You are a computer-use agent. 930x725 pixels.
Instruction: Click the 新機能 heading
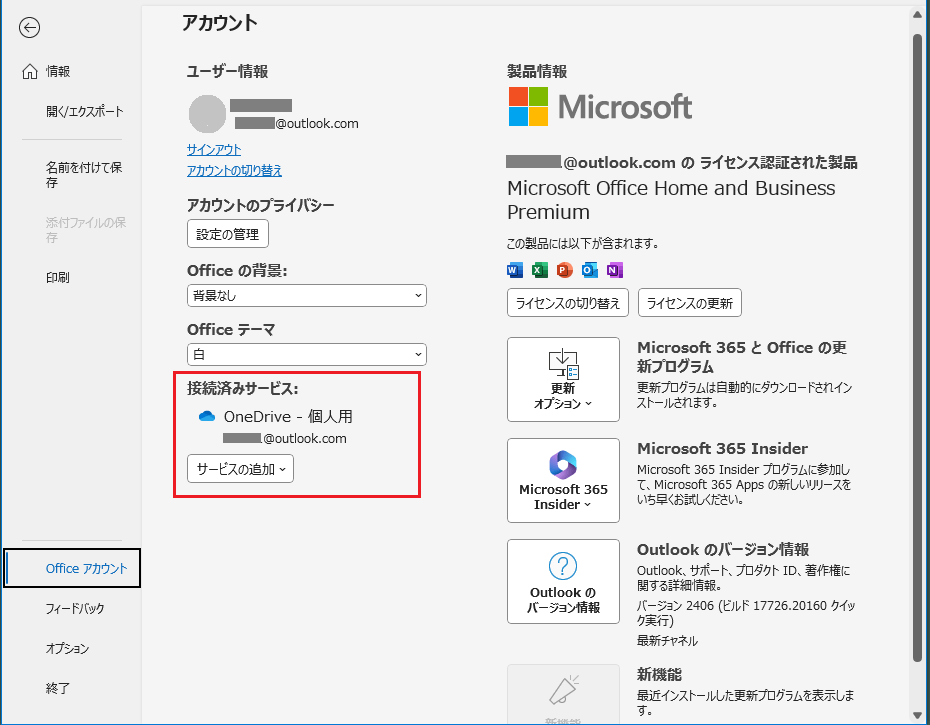click(x=660, y=675)
